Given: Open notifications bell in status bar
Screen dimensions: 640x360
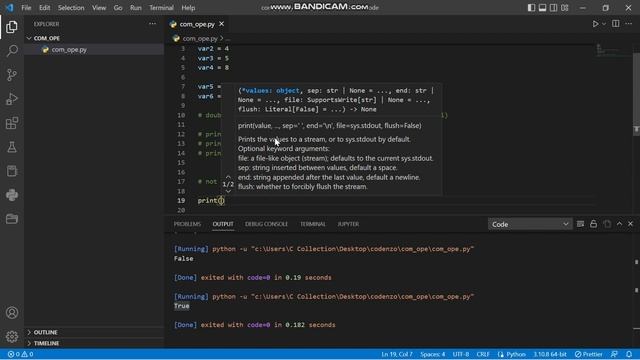Looking at the screenshot, I should (629, 354).
